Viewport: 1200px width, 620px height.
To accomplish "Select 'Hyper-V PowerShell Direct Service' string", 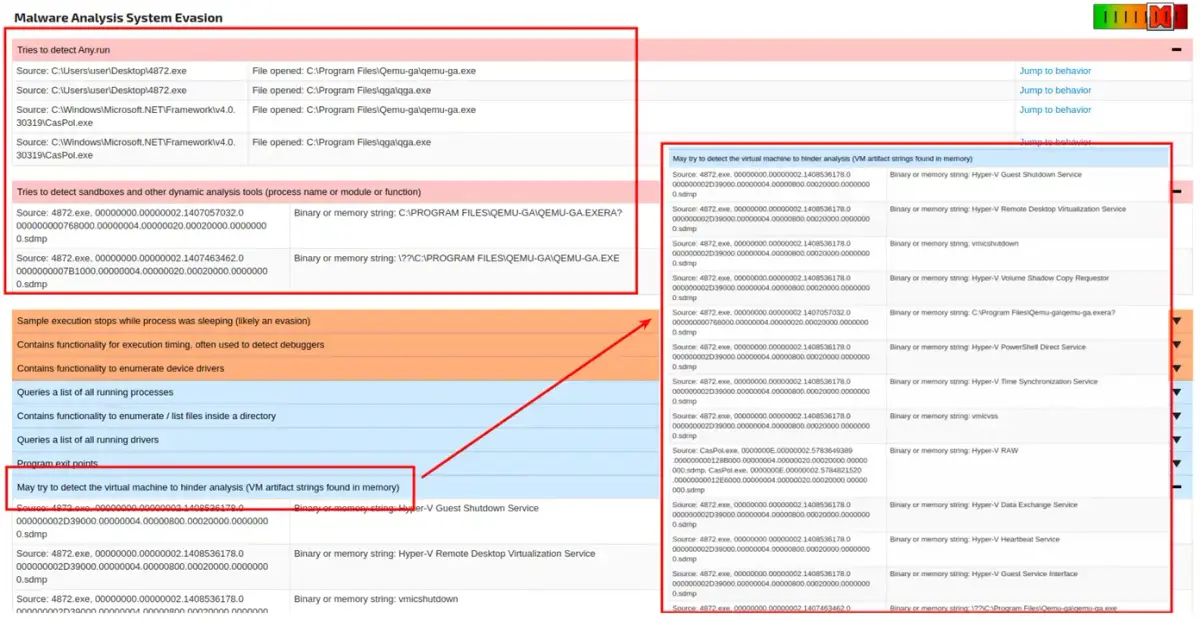I will 988,347.
